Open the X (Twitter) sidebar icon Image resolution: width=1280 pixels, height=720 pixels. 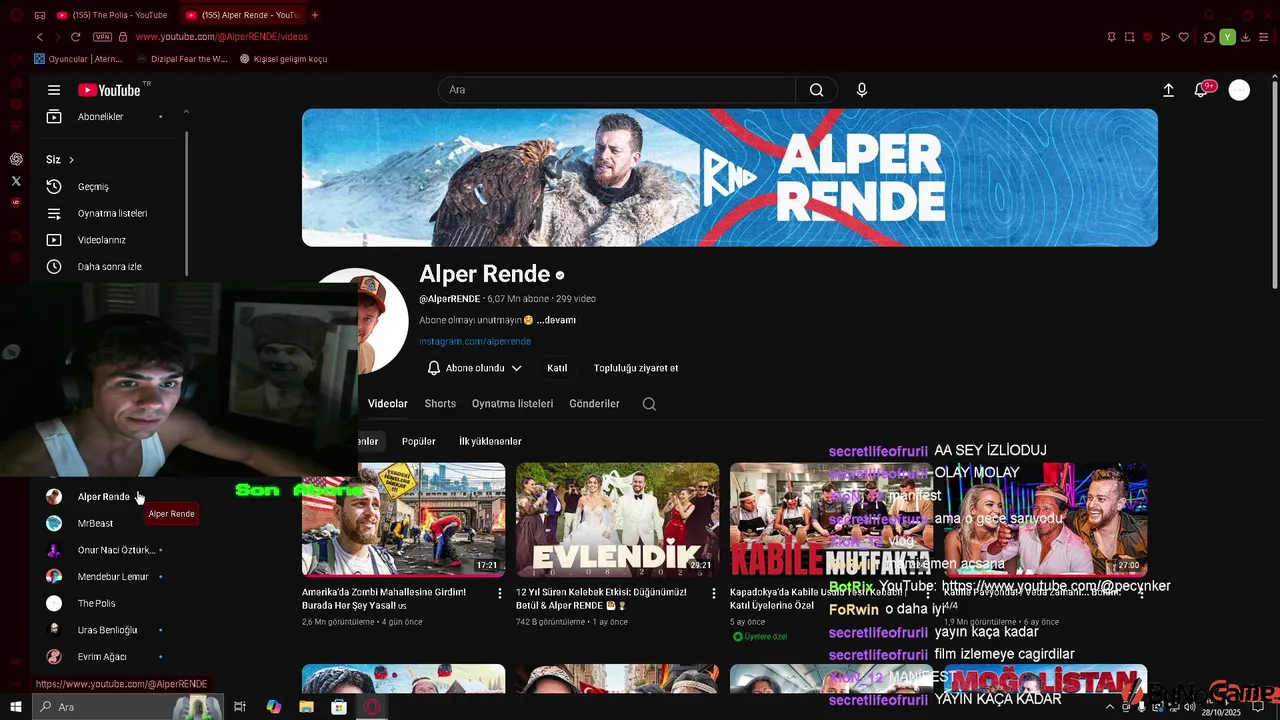coord(16,181)
